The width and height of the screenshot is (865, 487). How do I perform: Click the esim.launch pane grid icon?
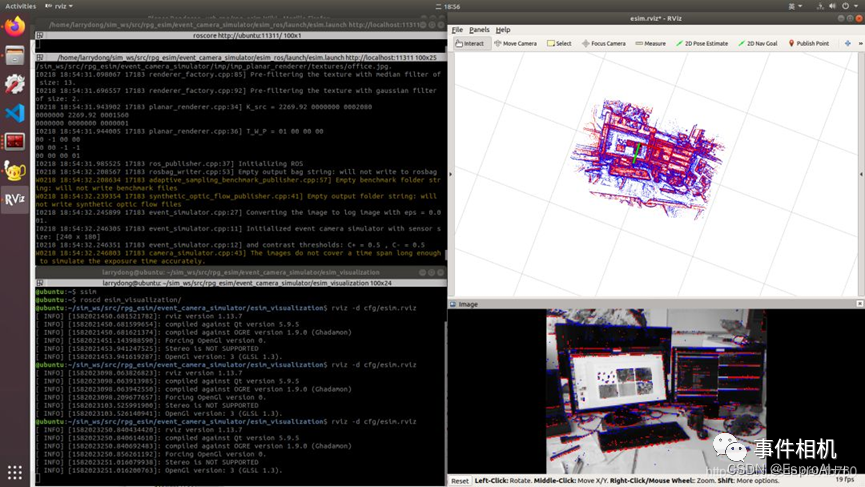tap(40, 57)
